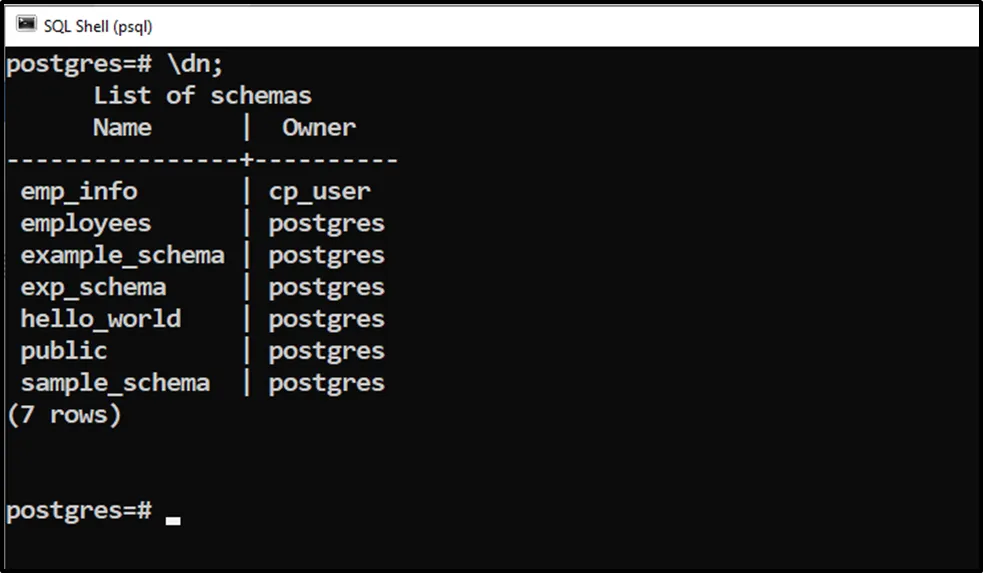Click the "(7 rows)" result count
Viewport: 983px width, 573px height.
pos(64,416)
